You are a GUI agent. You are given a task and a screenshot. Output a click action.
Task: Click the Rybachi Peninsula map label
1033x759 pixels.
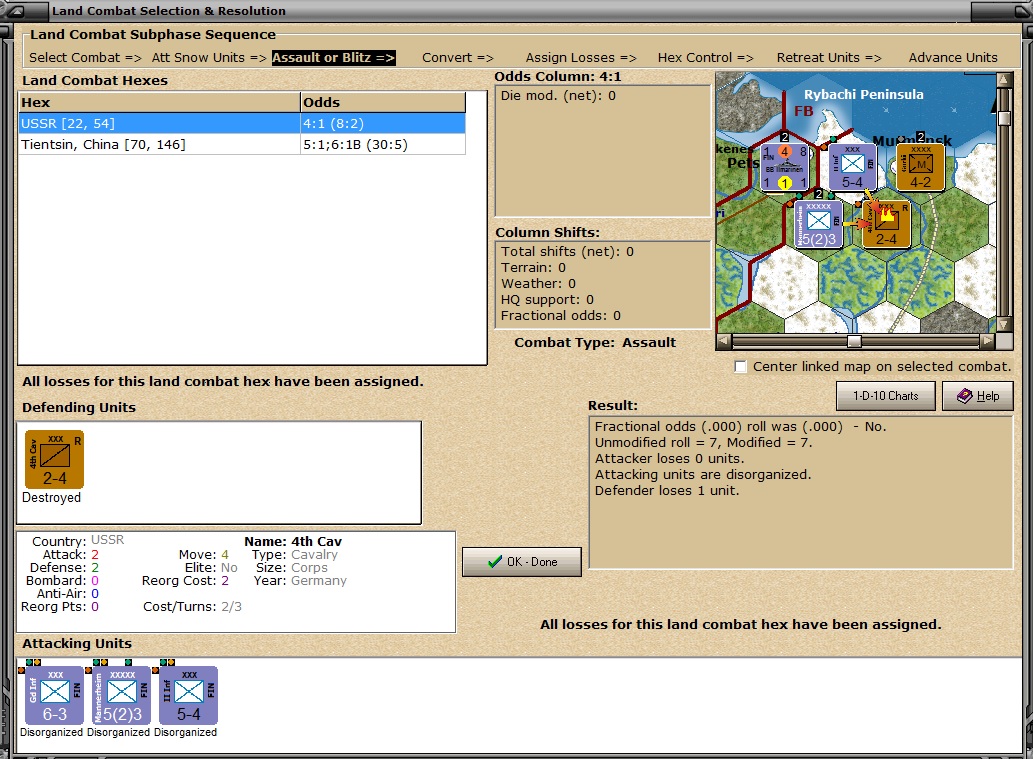tap(864, 94)
